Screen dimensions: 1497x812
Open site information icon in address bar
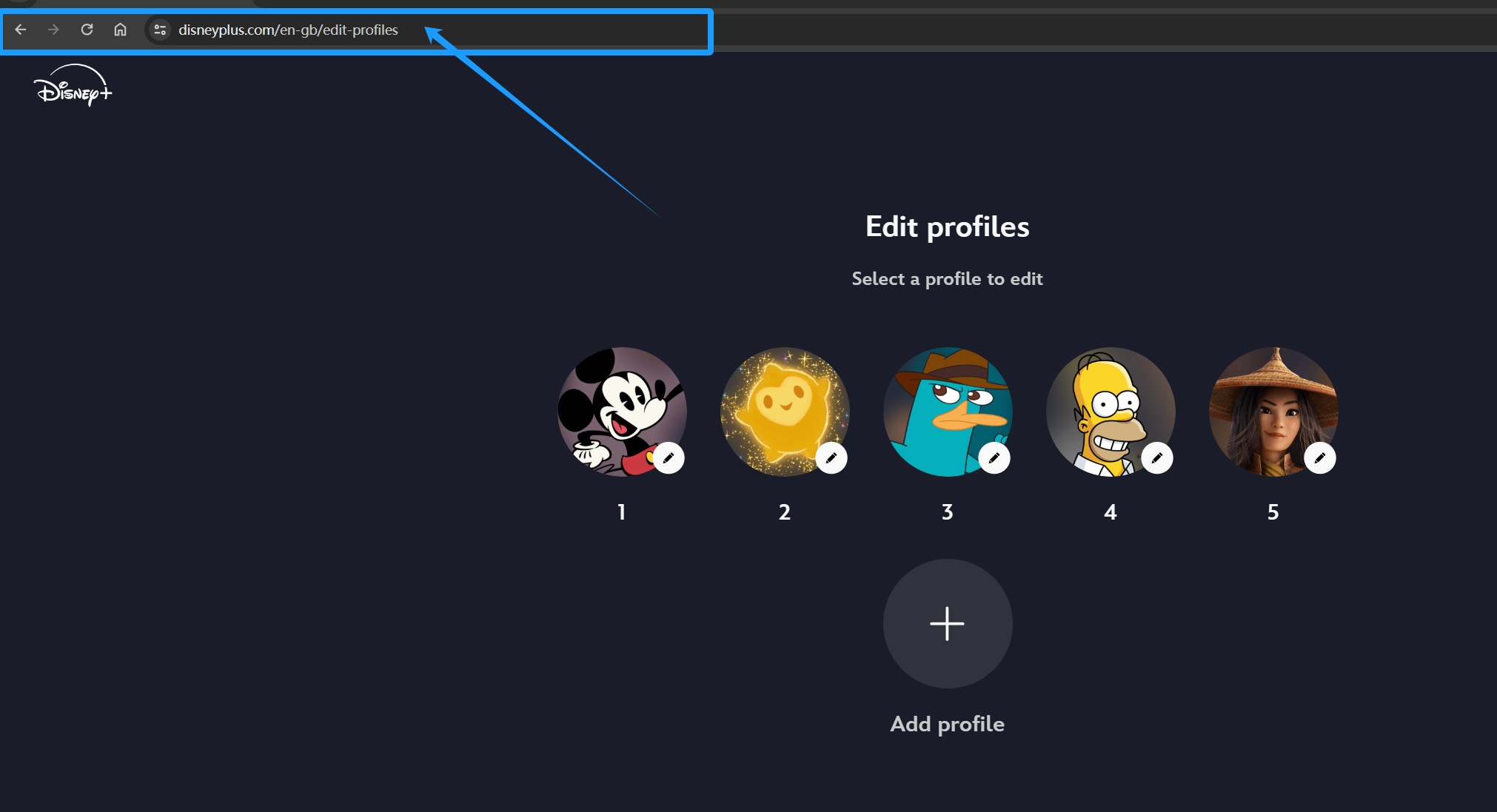click(160, 30)
